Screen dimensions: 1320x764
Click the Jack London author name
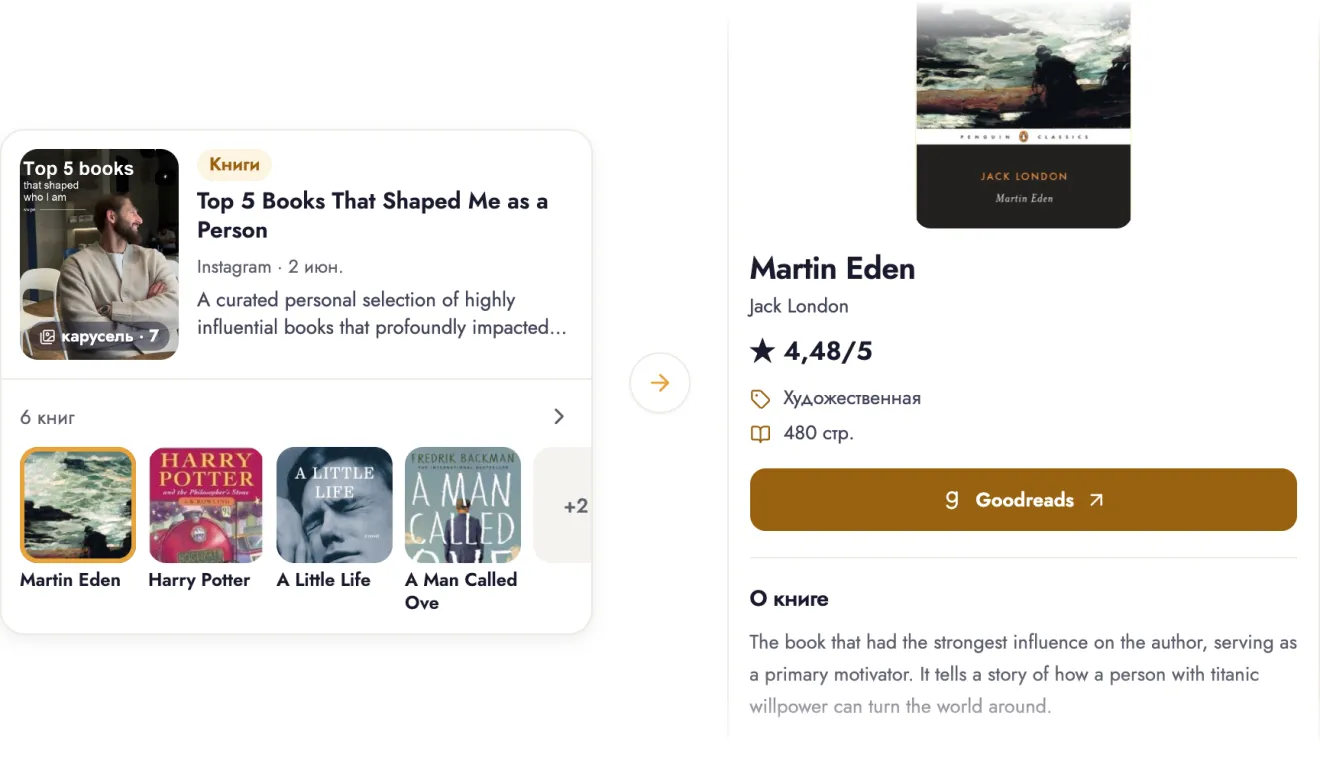click(799, 306)
